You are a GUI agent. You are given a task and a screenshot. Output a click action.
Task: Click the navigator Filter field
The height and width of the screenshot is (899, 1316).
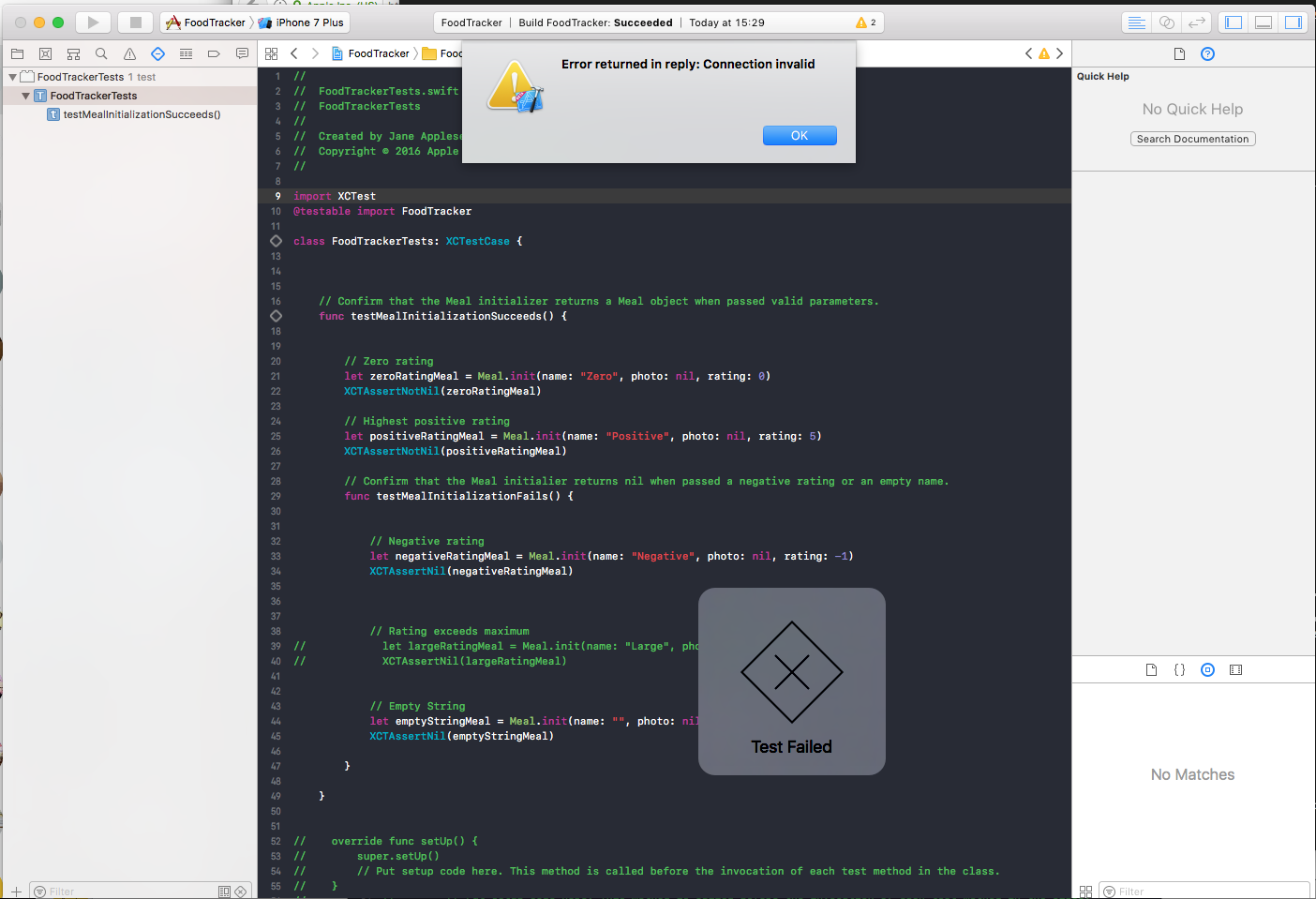(140, 892)
